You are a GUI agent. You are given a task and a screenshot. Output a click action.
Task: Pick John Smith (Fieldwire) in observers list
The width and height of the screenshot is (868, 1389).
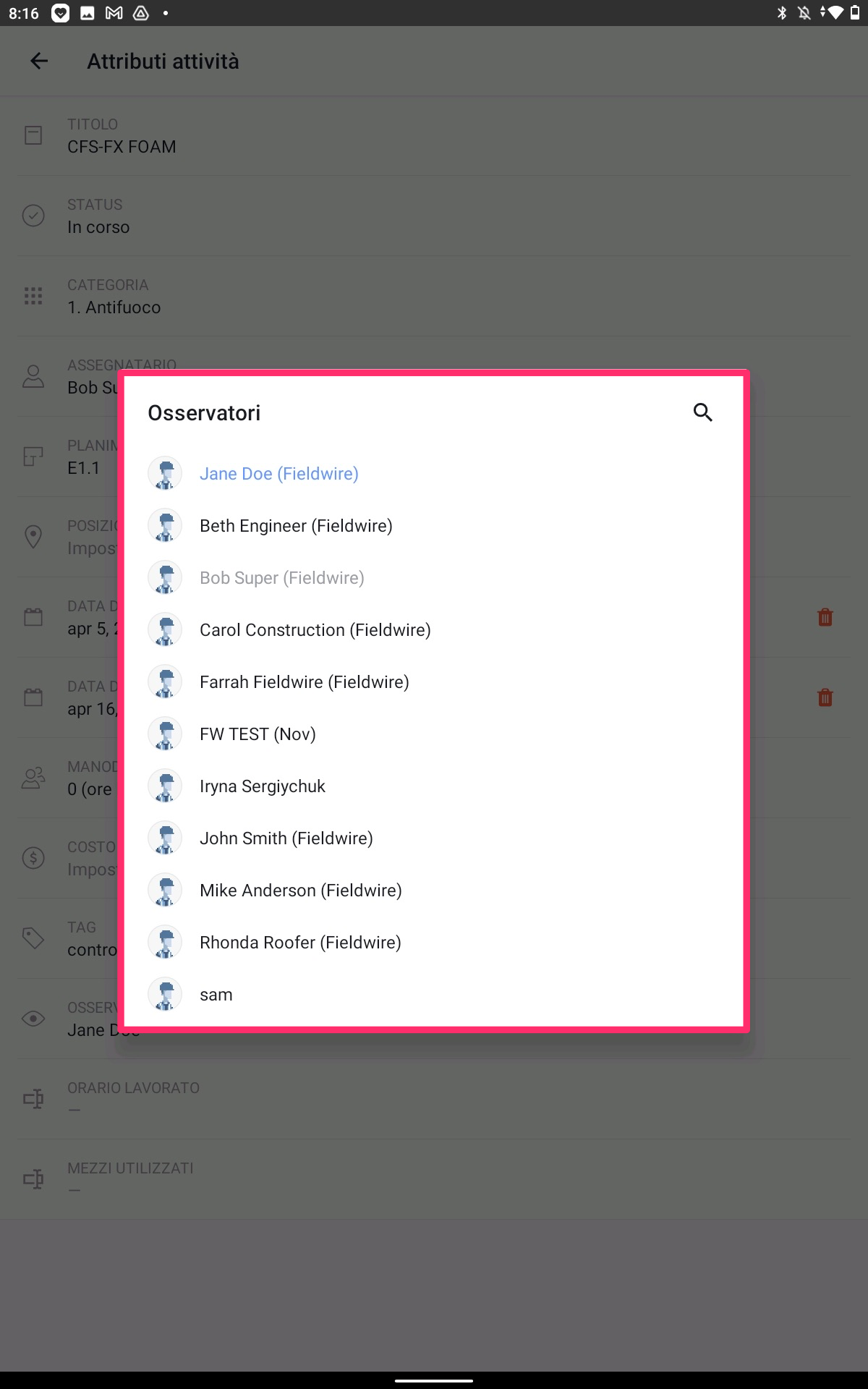tap(434, 838)
